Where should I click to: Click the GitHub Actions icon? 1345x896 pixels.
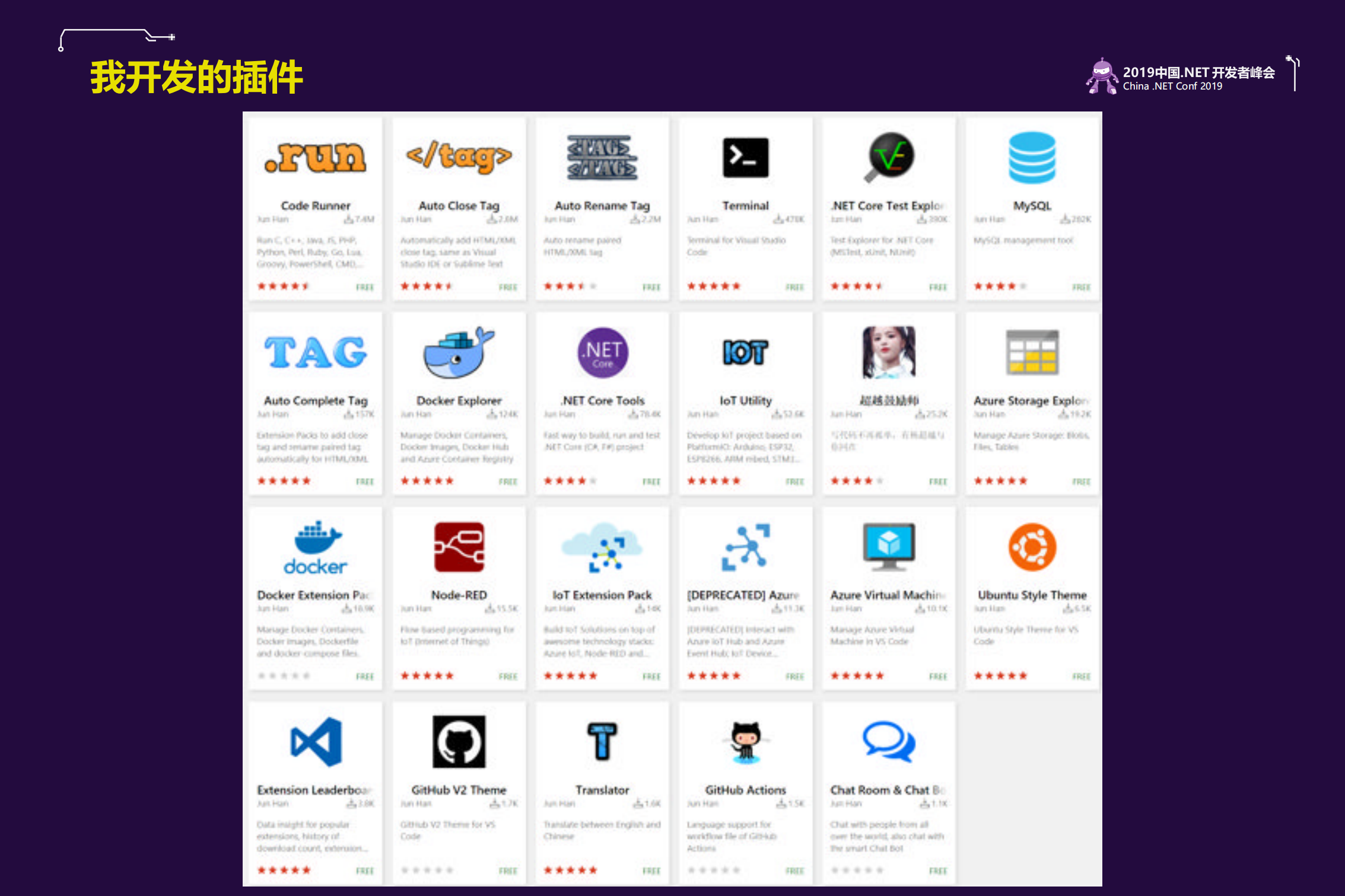(745, 742)
